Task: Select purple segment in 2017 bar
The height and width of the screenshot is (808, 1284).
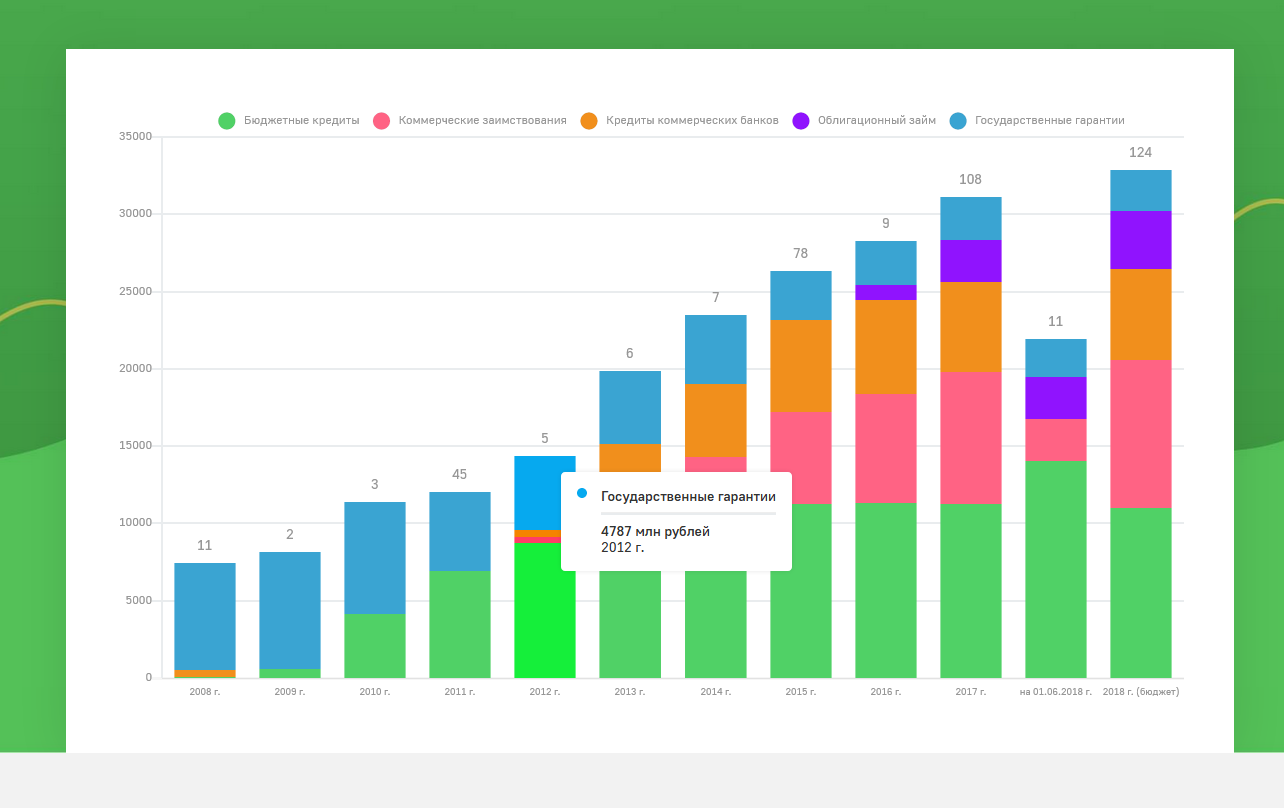Action: (x=970, y=261)
